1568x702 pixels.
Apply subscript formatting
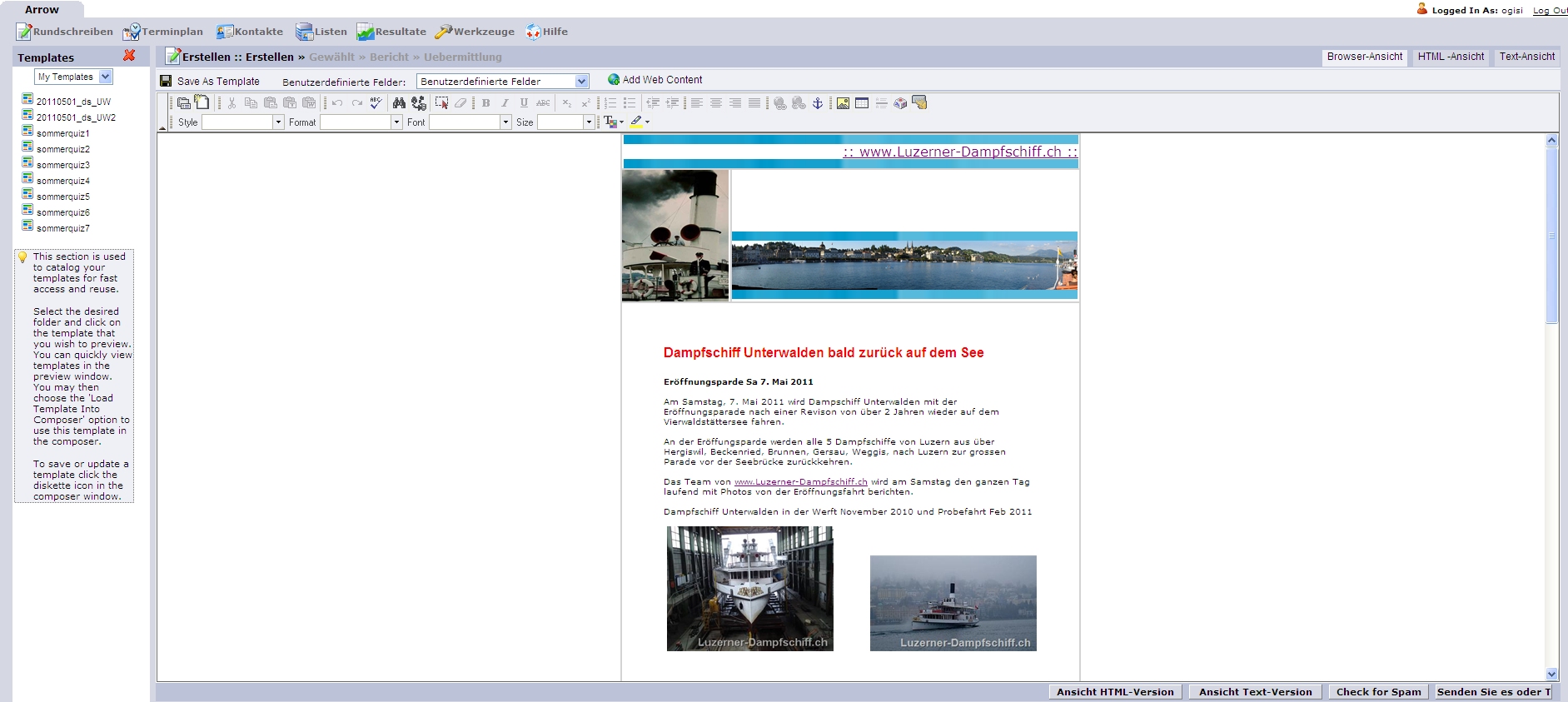coord(566,103)
